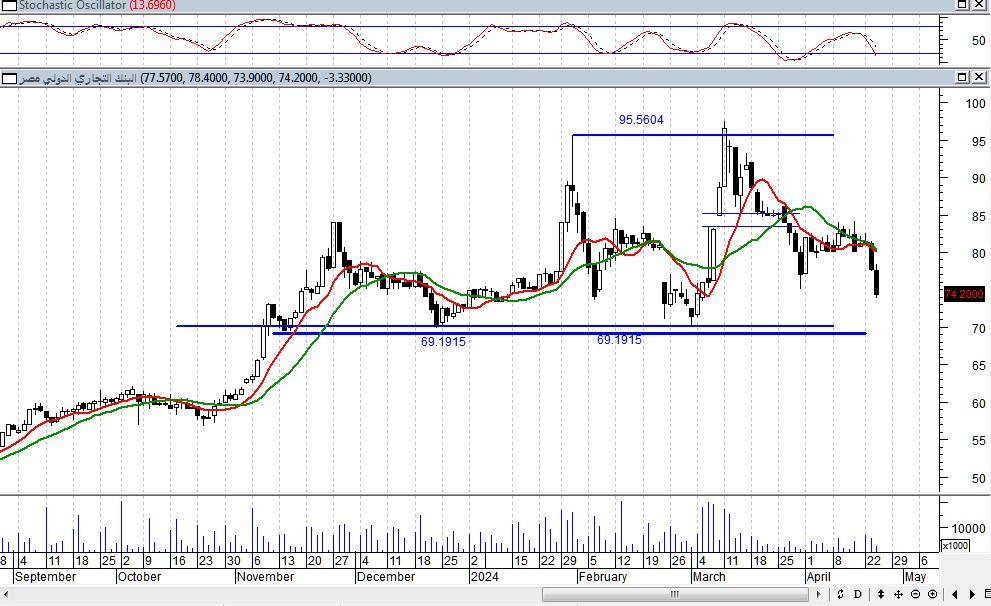Zoom out using the minus magnifier icon
This screenshot has width=991, height=606.
pyautogui.click(x=917, y=595)
